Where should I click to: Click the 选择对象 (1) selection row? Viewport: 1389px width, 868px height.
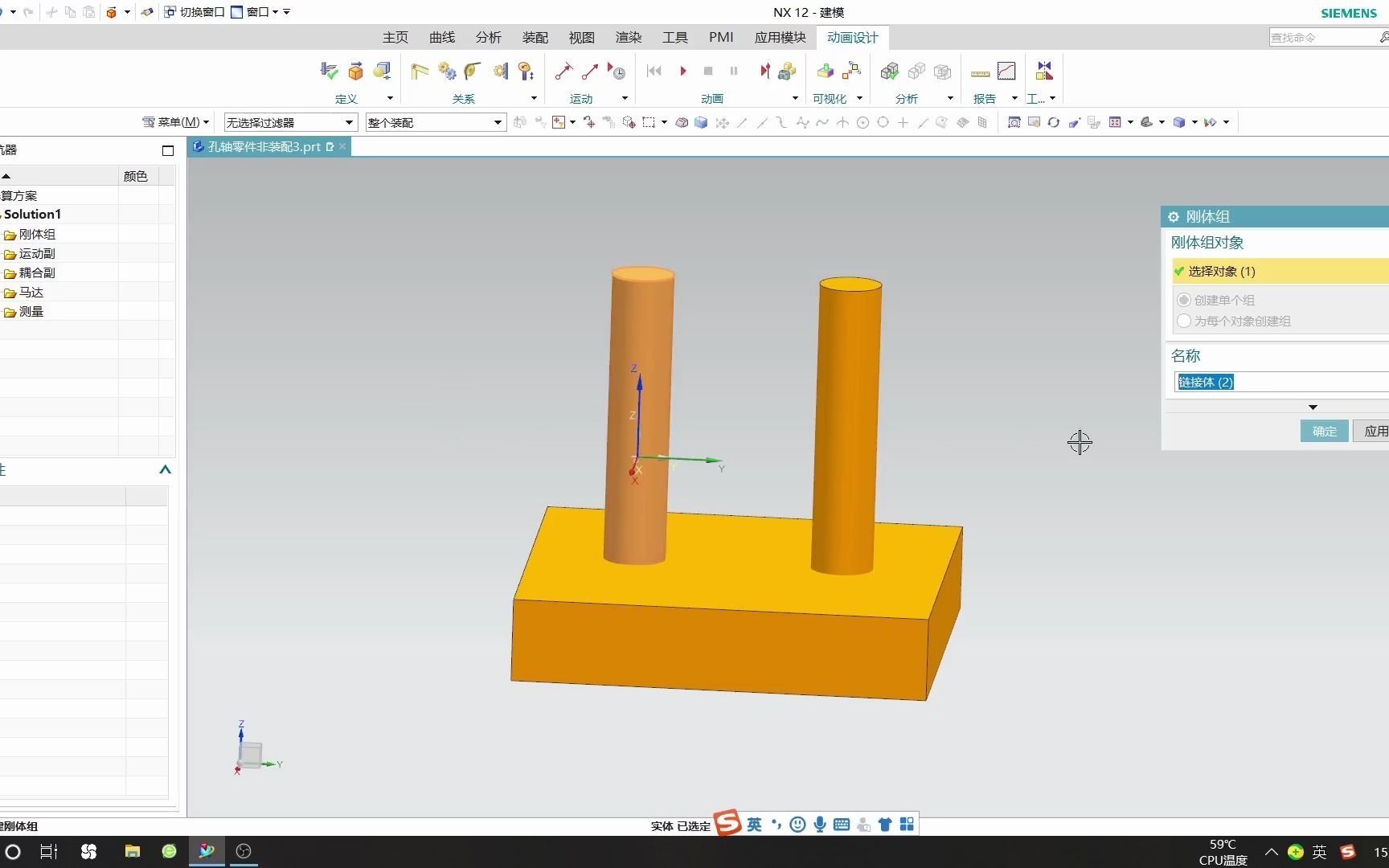1222,272
